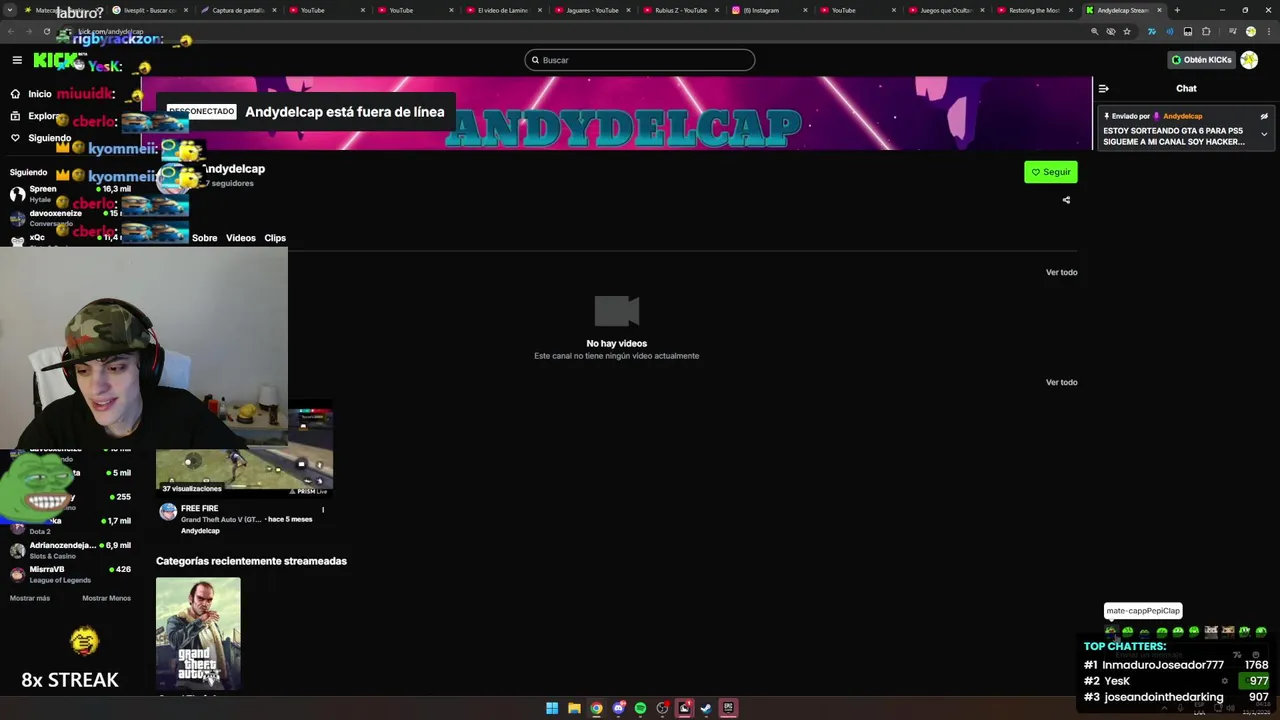Click Ver todo above No hay videos
This screenshot has width=1280, height=720.
click(1061, 272)
